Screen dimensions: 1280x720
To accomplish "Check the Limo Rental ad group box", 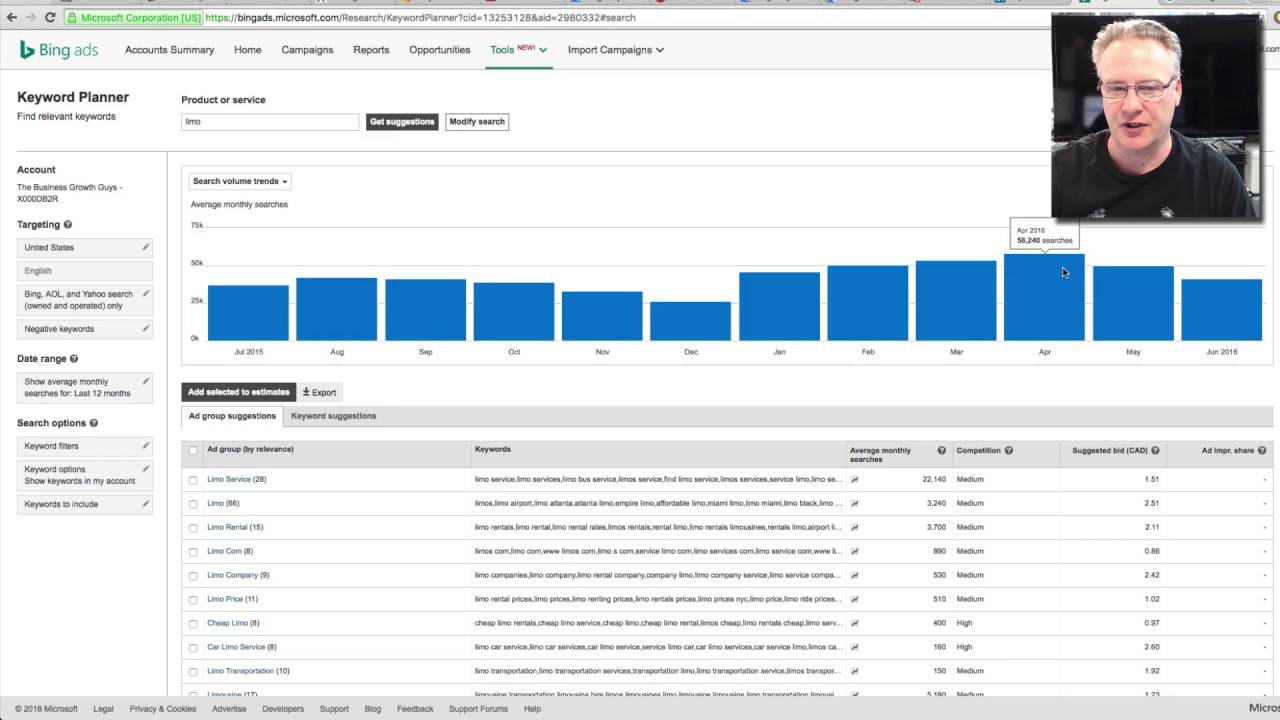I will [x=193, y=528].
